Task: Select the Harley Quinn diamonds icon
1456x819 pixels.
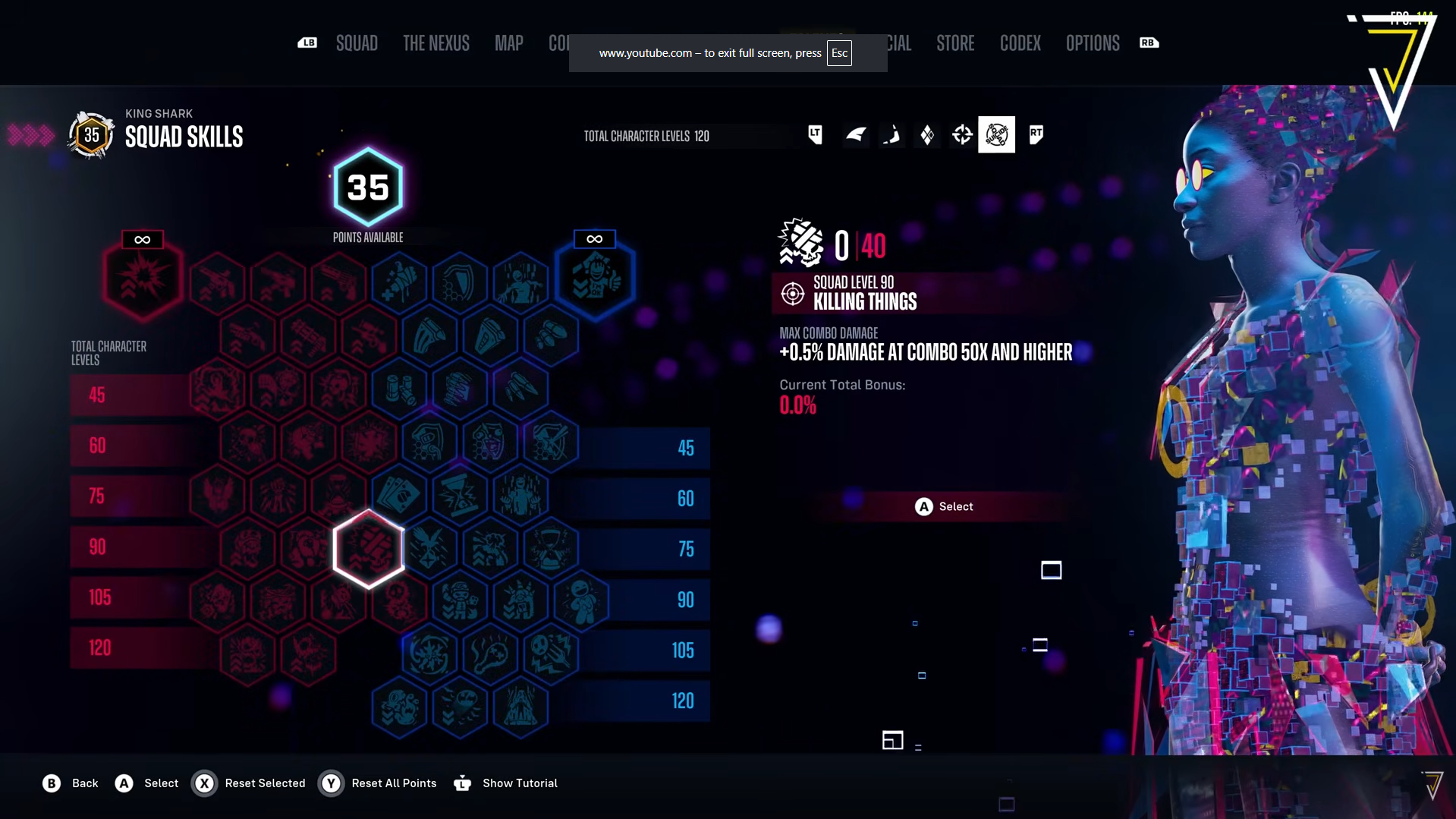Action: click(x=927, y=135)
